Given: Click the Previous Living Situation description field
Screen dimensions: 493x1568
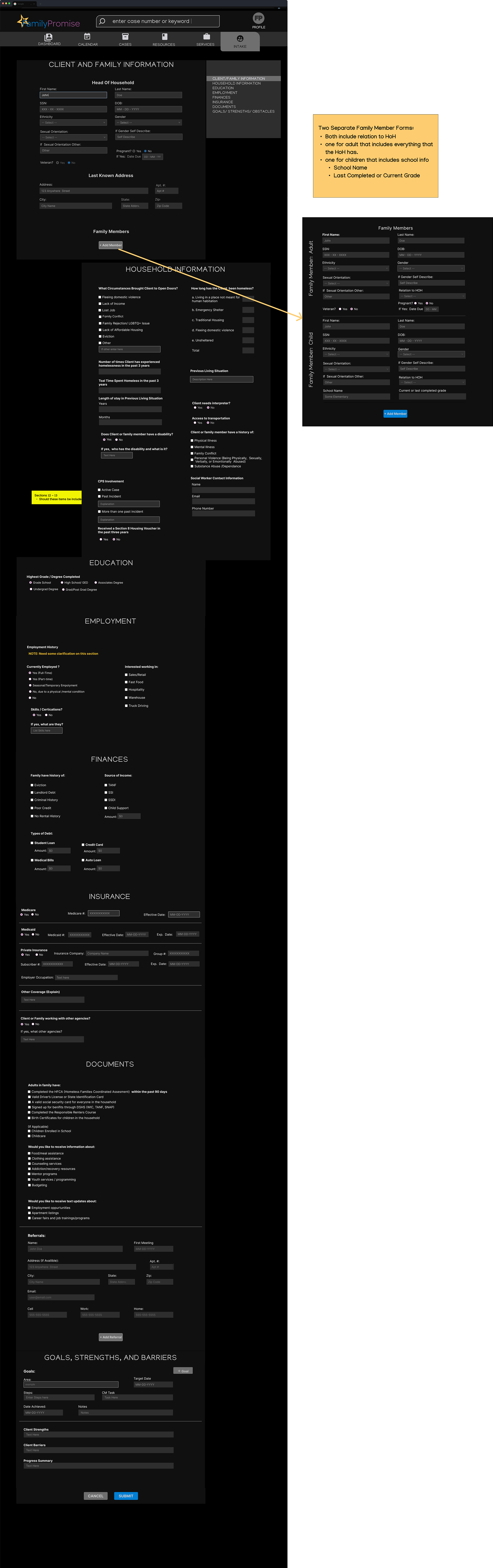Looking at the screenshot, I should click(x=221, y=379).
